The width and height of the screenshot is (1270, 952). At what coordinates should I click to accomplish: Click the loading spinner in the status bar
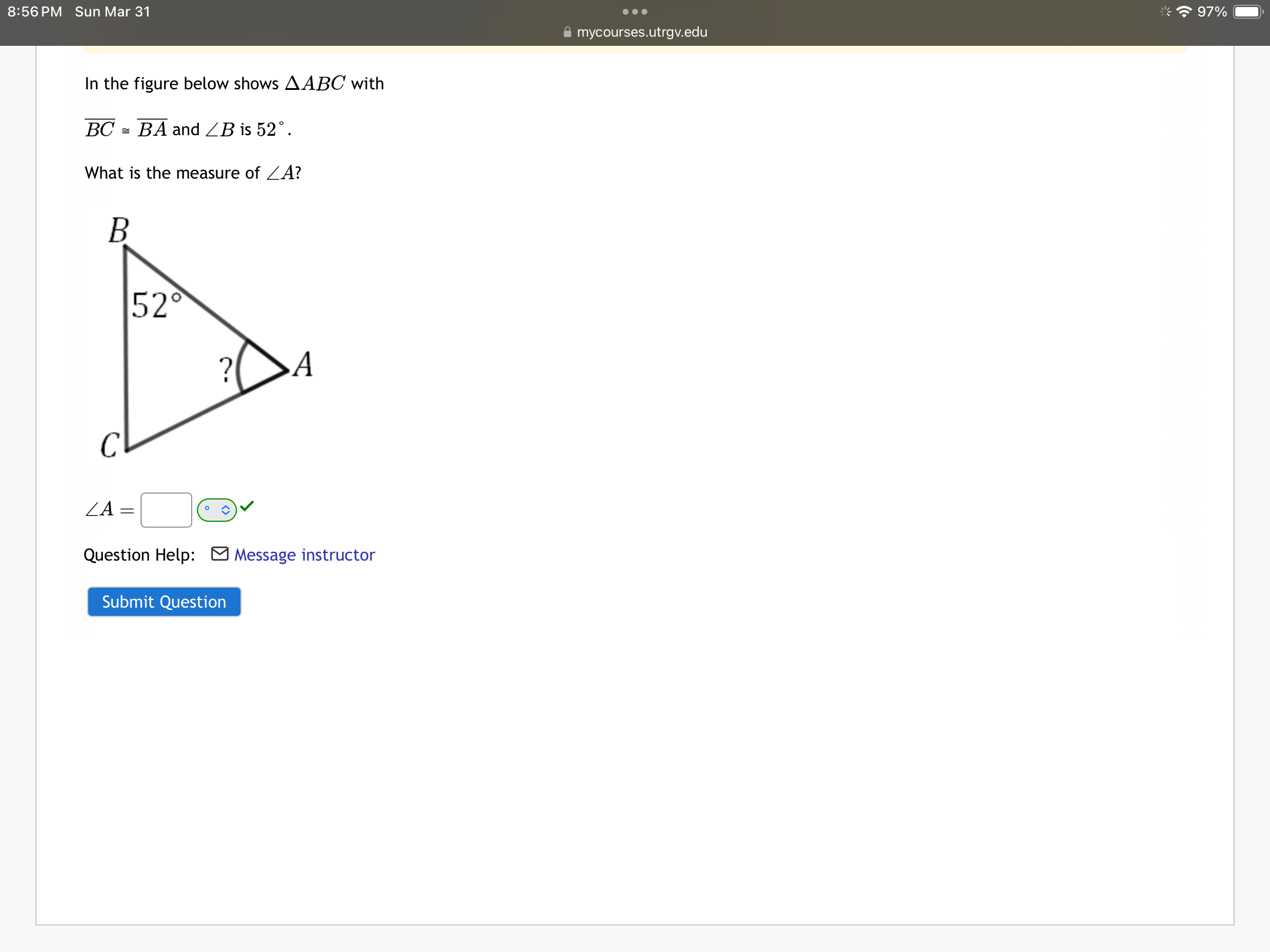click(x=1166, y=11)
